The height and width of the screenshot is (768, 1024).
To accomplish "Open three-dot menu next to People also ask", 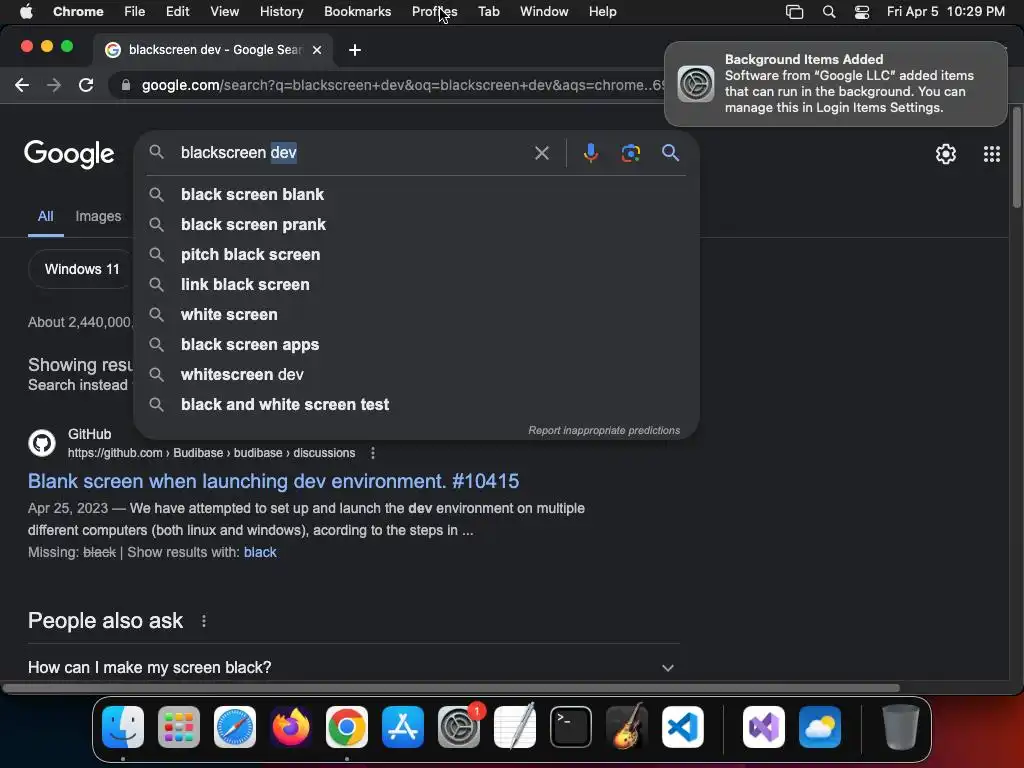I will click(204, 621).
